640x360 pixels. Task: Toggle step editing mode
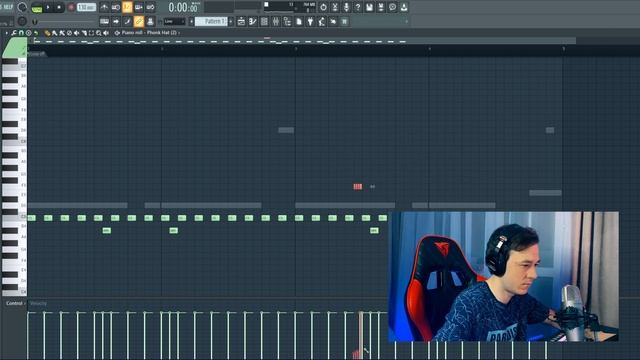[127, 21]
